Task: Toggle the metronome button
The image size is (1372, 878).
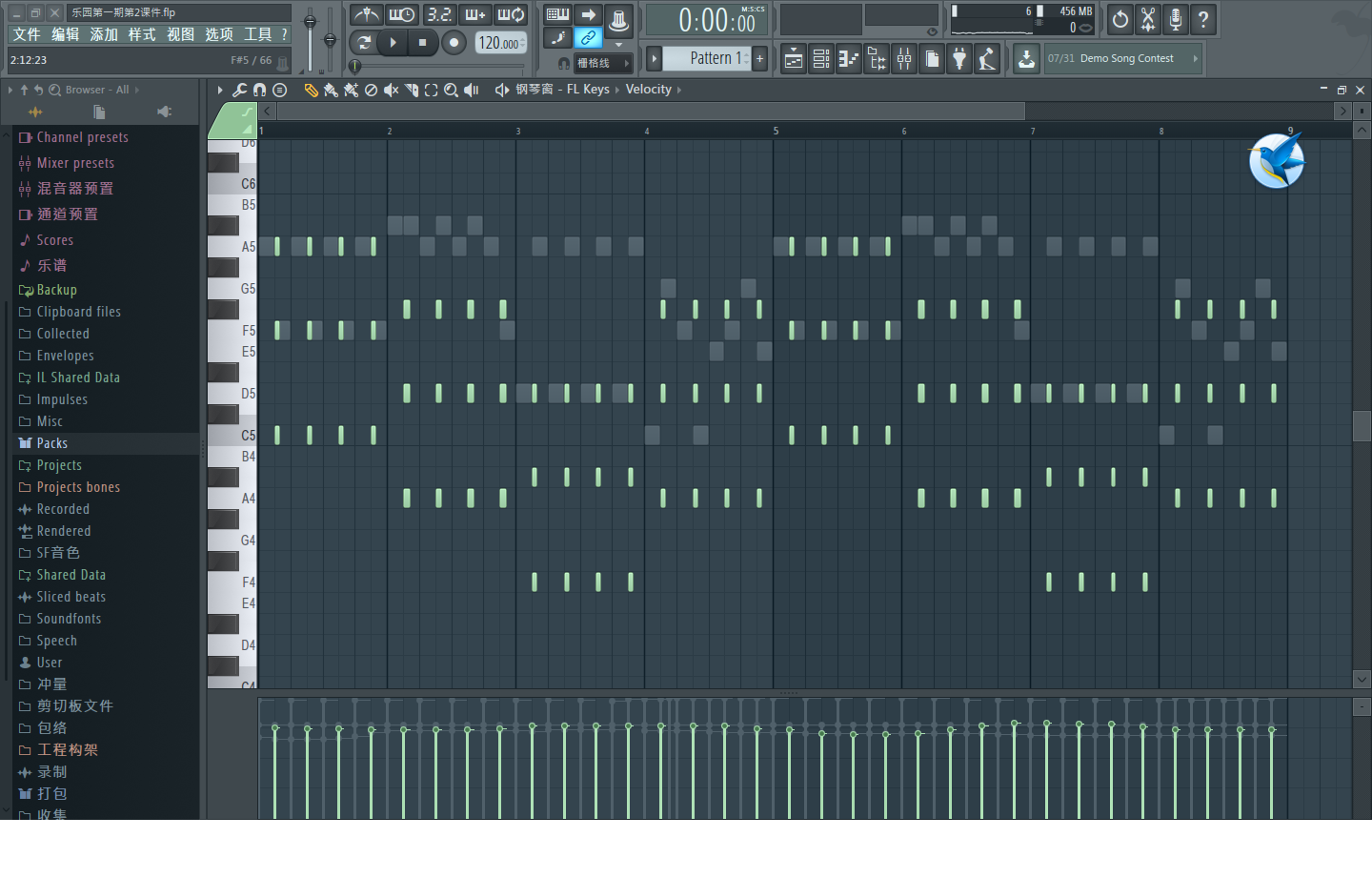Action: [x=367, y=15]
